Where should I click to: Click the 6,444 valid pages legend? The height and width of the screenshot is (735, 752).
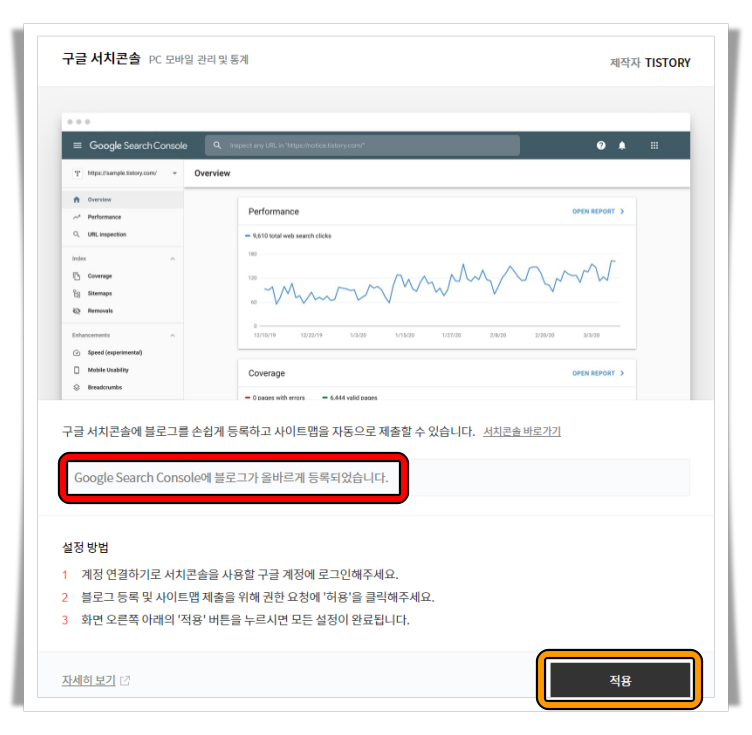coord(350,397)
